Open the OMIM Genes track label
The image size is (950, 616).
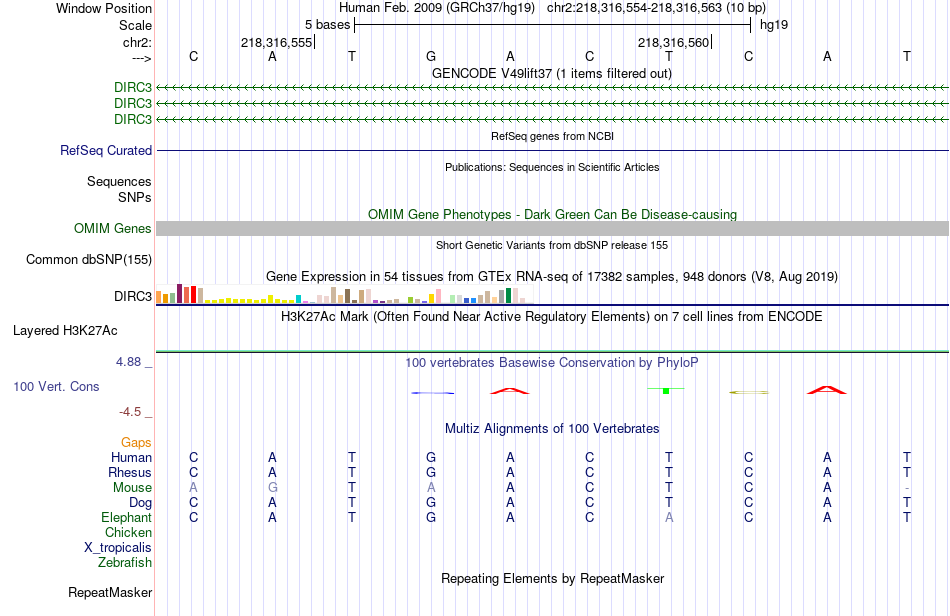112,228
